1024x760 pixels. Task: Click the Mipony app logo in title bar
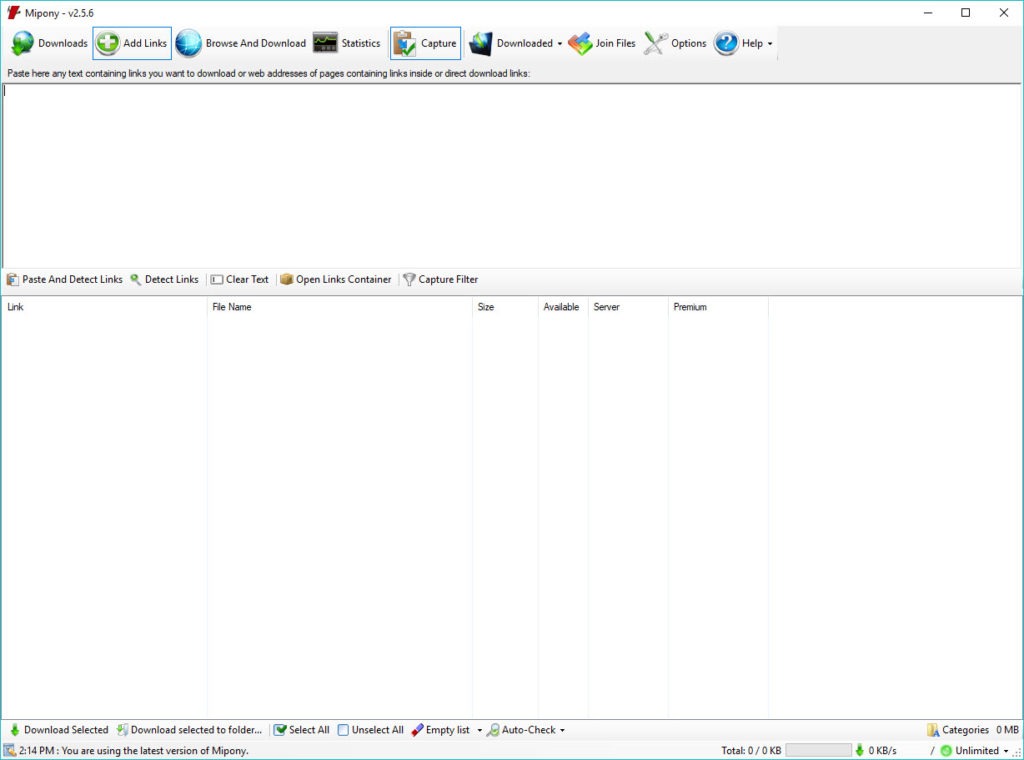coord(13,12)
